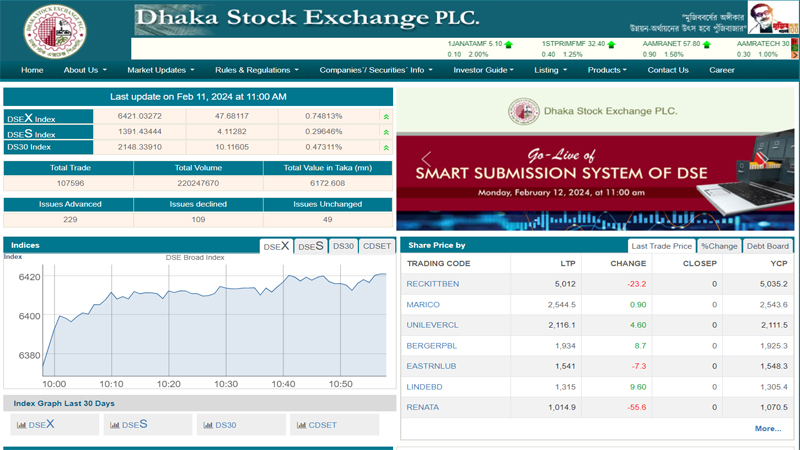The image size is (800, 450).
Task: Switch to the Debt Board tab
Action: [768, 246]
